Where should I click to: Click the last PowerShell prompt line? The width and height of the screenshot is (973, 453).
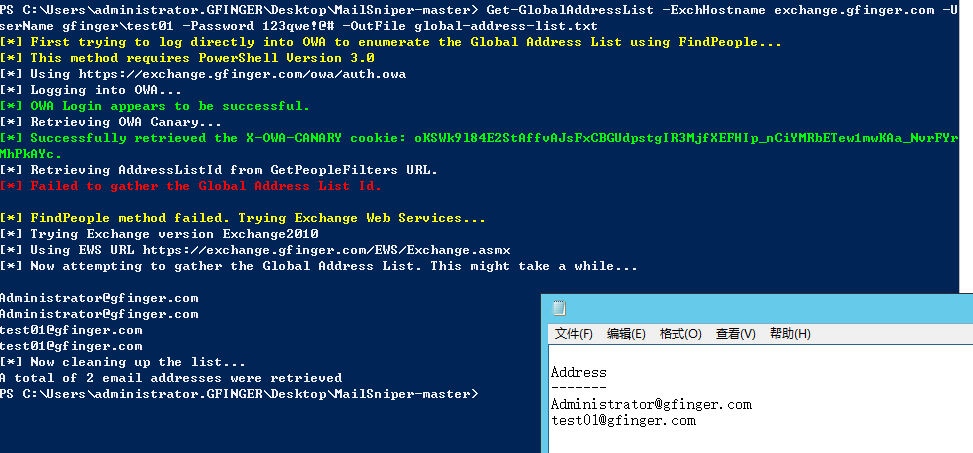240,394
